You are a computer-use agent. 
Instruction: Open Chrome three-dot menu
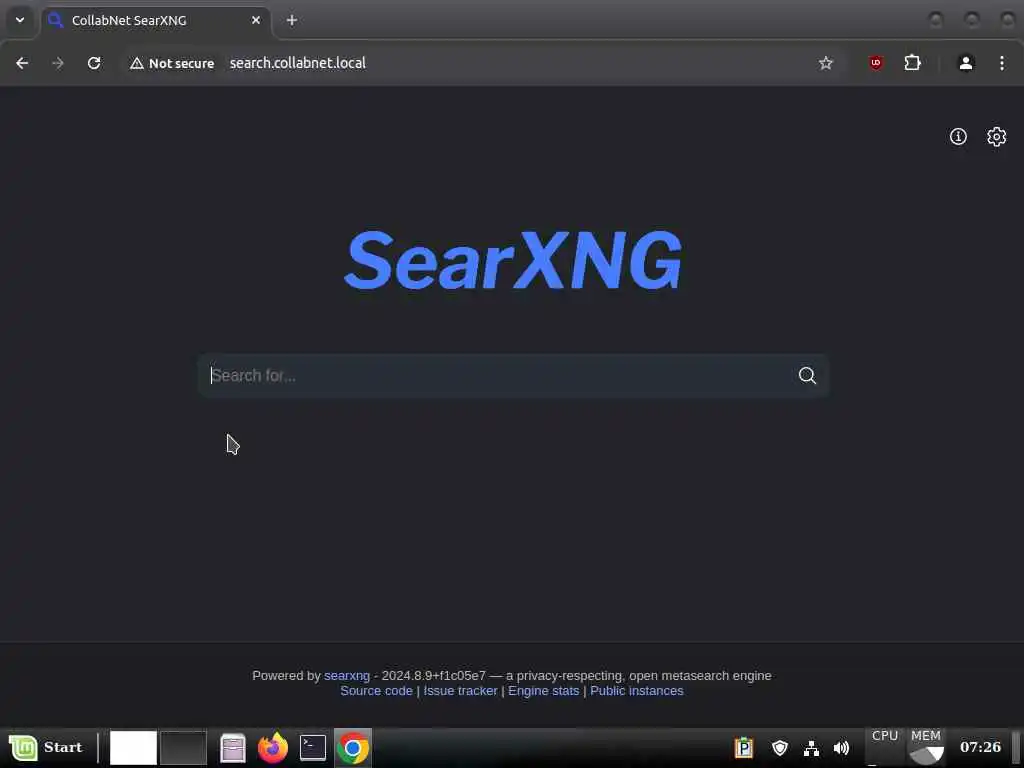point(1002,63)
